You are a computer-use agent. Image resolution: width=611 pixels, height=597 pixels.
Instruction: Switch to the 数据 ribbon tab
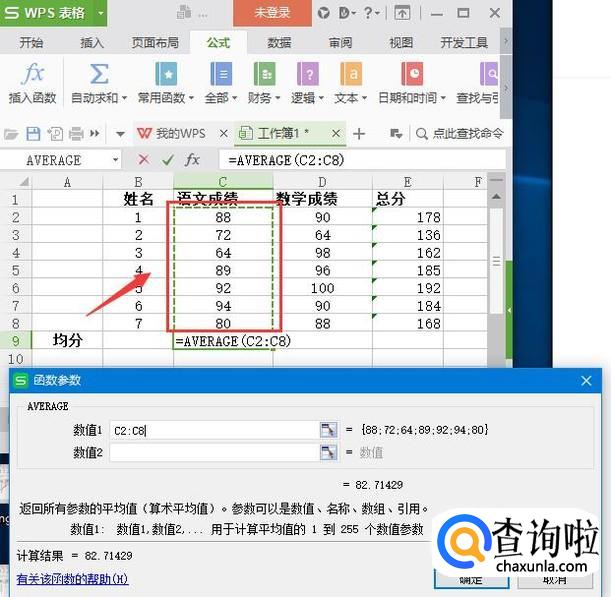point(279,42)
